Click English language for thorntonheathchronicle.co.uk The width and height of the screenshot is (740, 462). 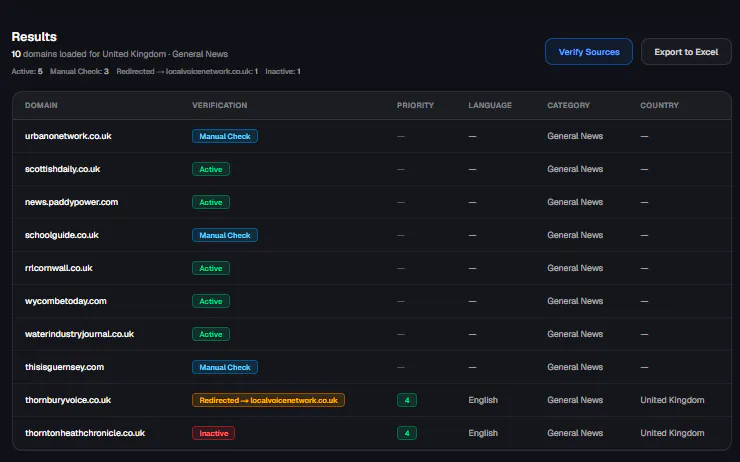[483, 433]
